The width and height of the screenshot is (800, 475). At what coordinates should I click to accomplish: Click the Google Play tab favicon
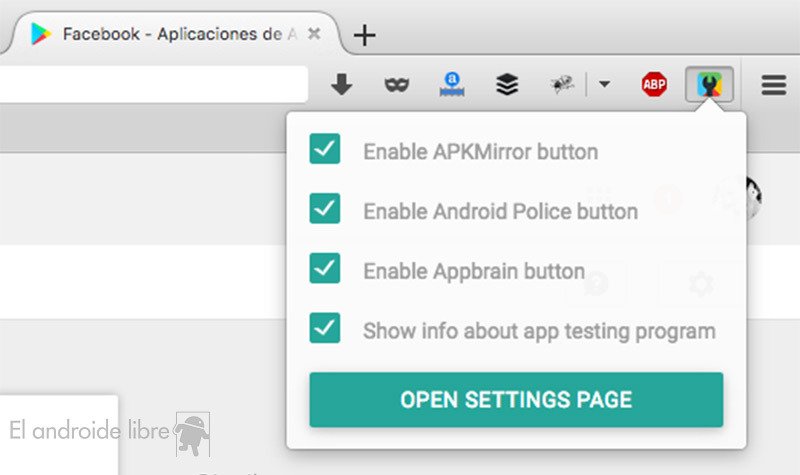[x=40, y=34]
